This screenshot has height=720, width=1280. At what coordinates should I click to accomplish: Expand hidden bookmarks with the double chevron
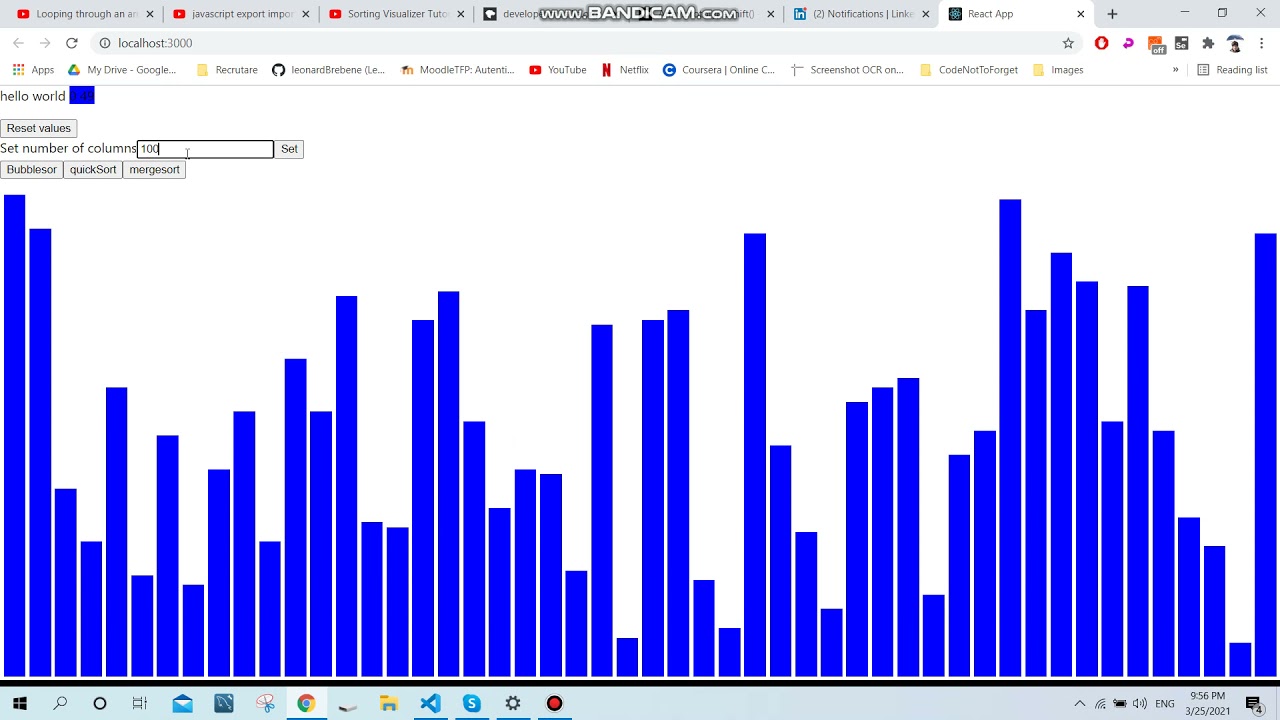pos(1175,70)
